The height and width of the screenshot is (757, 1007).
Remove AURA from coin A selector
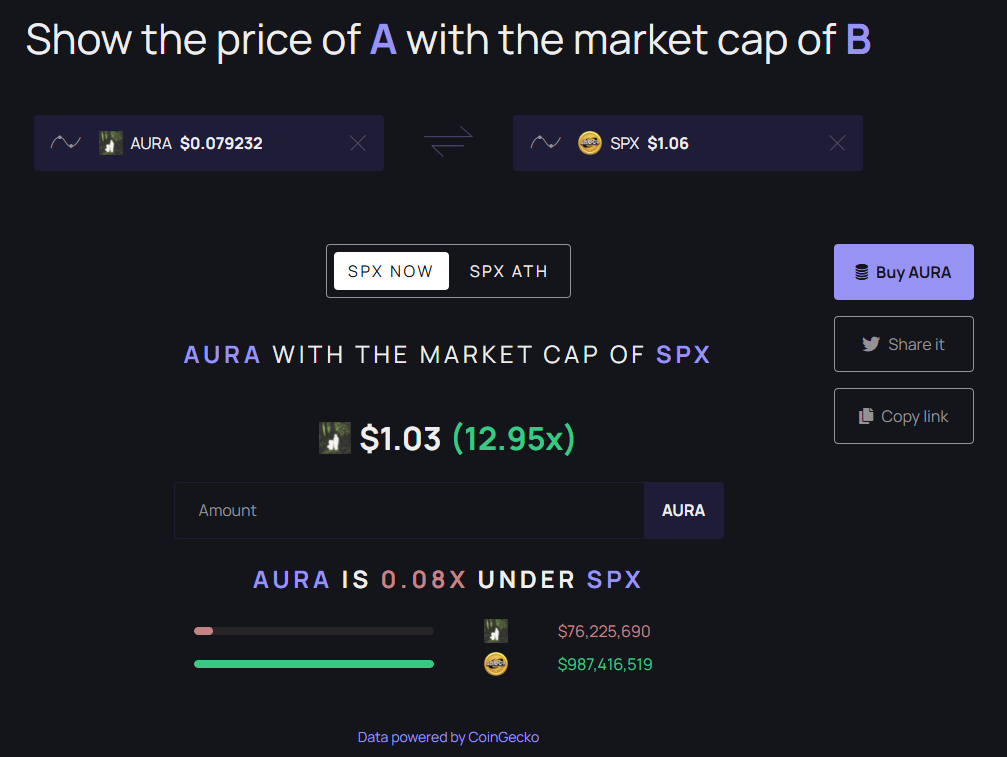pyautogui.click(x=357, y=143)
